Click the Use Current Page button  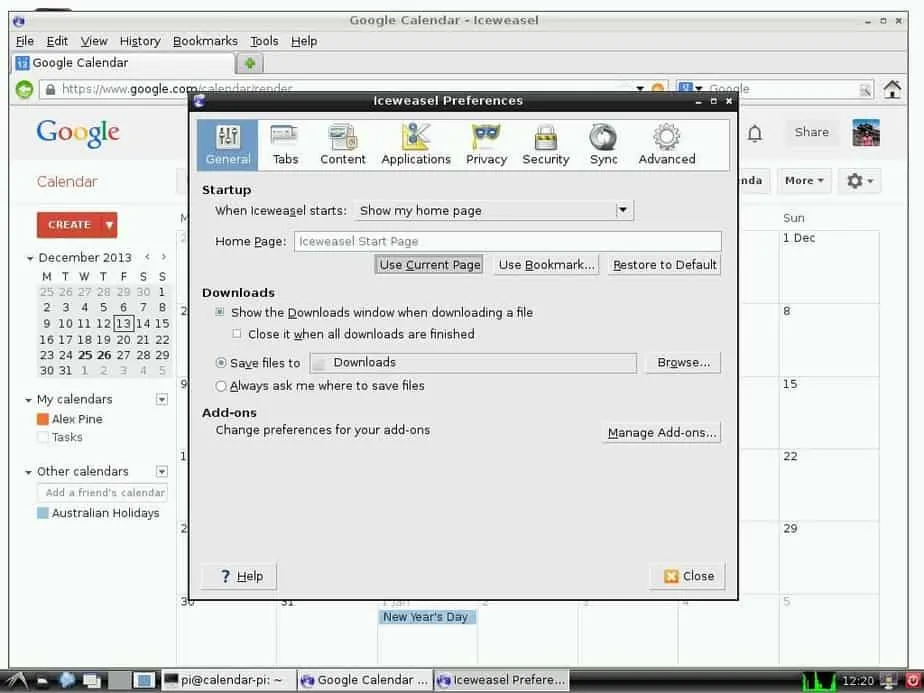tap(430, 265)
